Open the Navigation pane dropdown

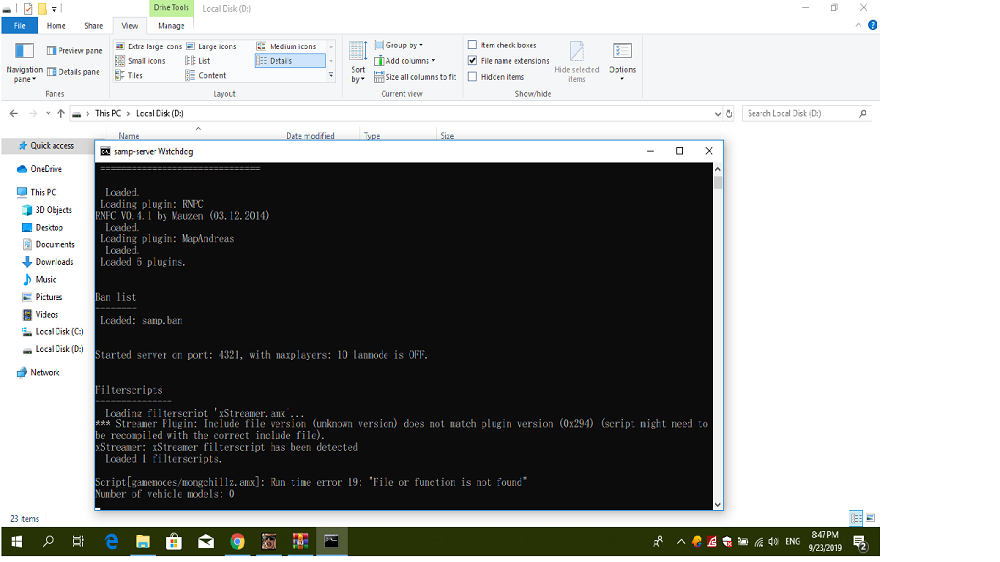[x=24, y=63]
